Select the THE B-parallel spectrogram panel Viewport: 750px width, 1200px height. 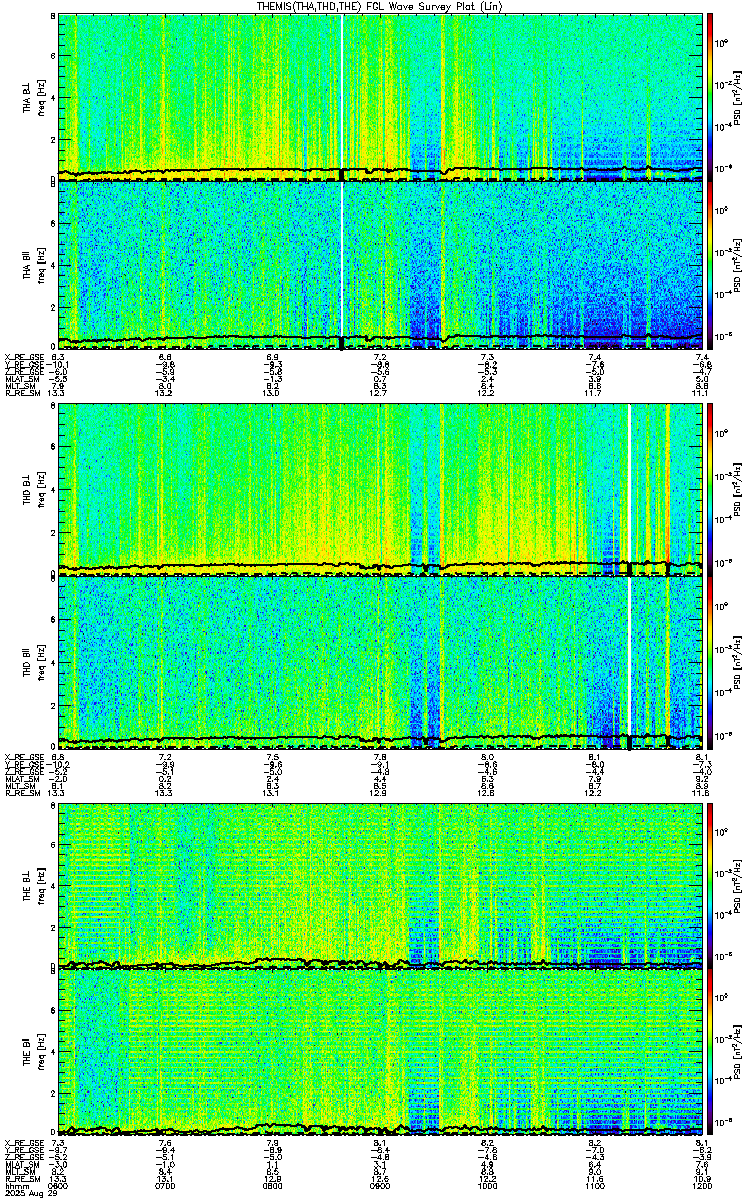pos(380,1052)
